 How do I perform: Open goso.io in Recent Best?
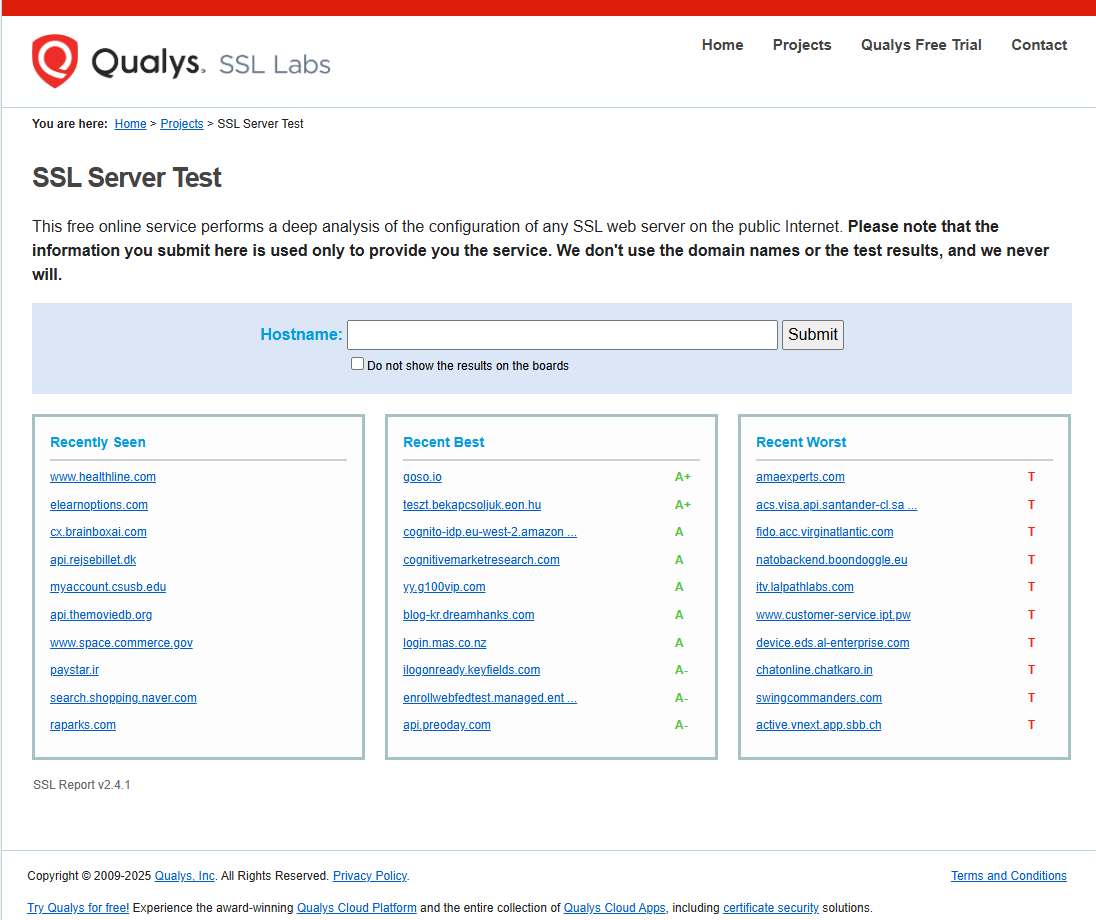point(422,477)
